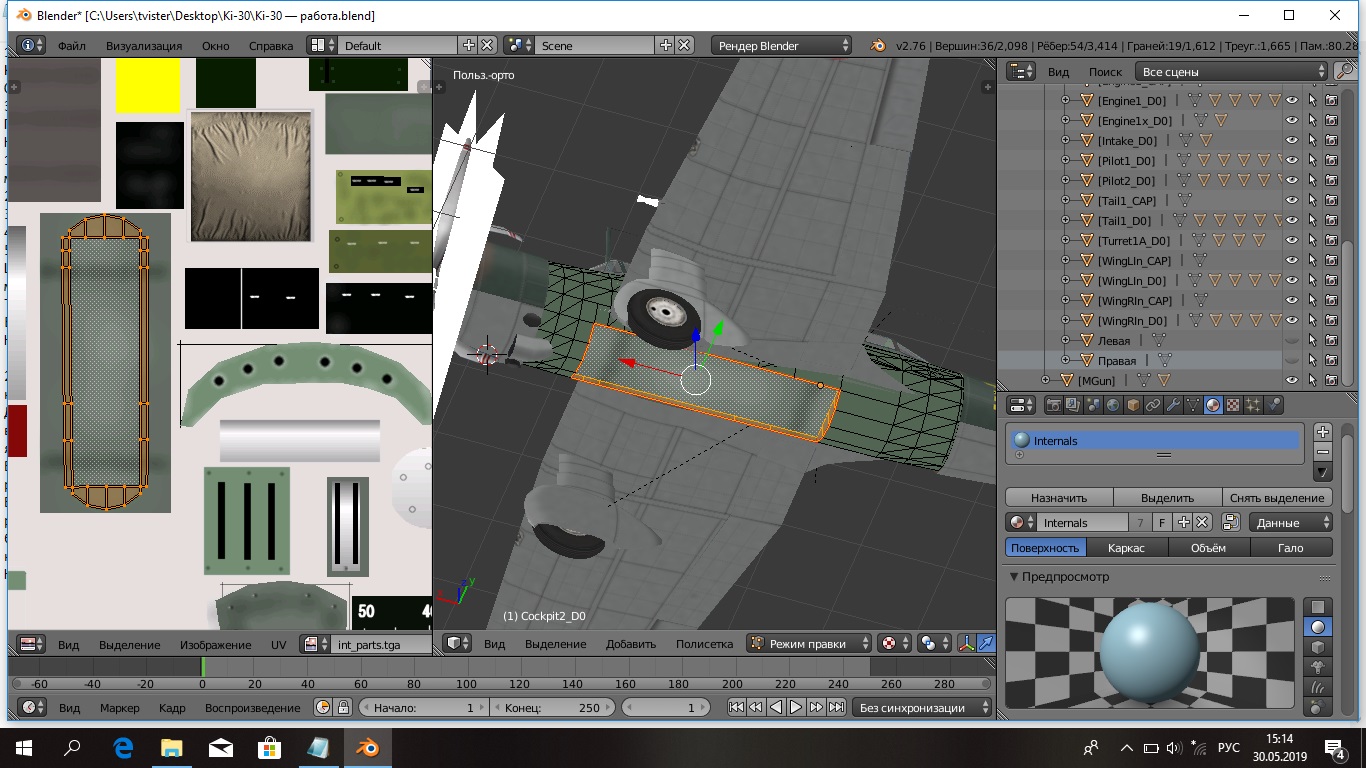1366x768 pixels.
Task: Open the Режим правки mode dropdown
Action: 808,644
